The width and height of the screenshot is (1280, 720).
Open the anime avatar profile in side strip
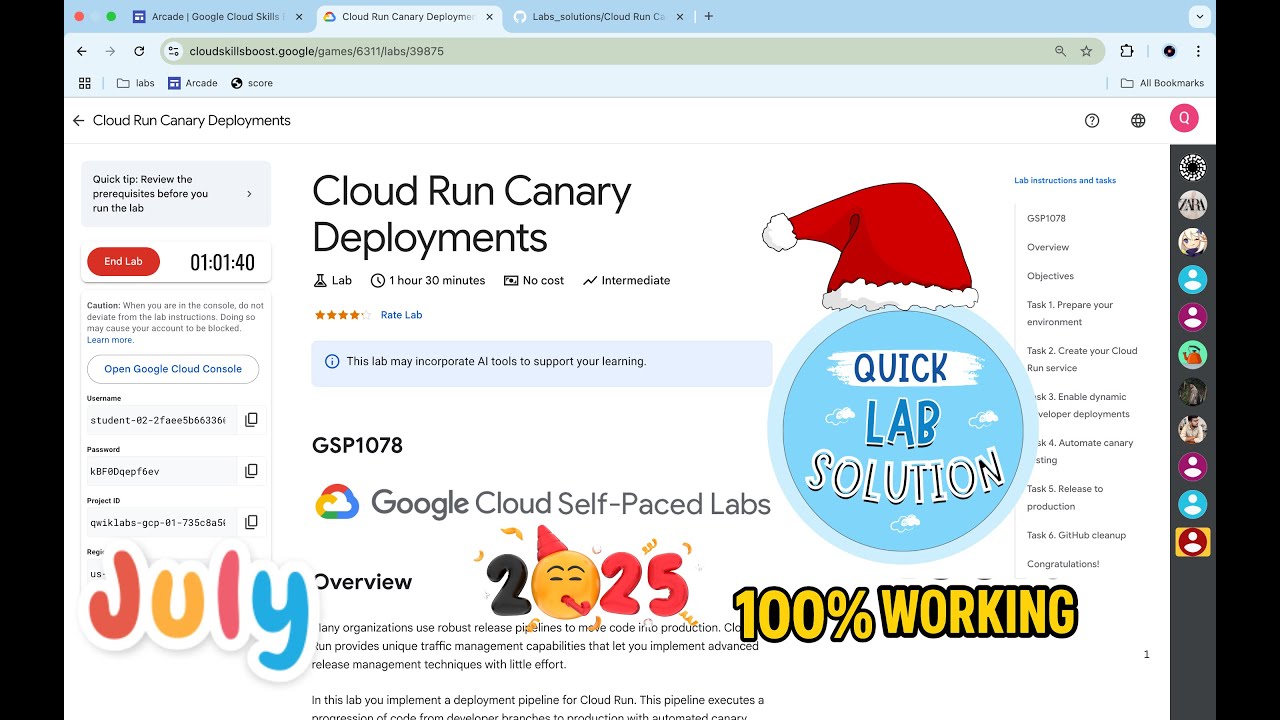click(x=1192, y=242)
